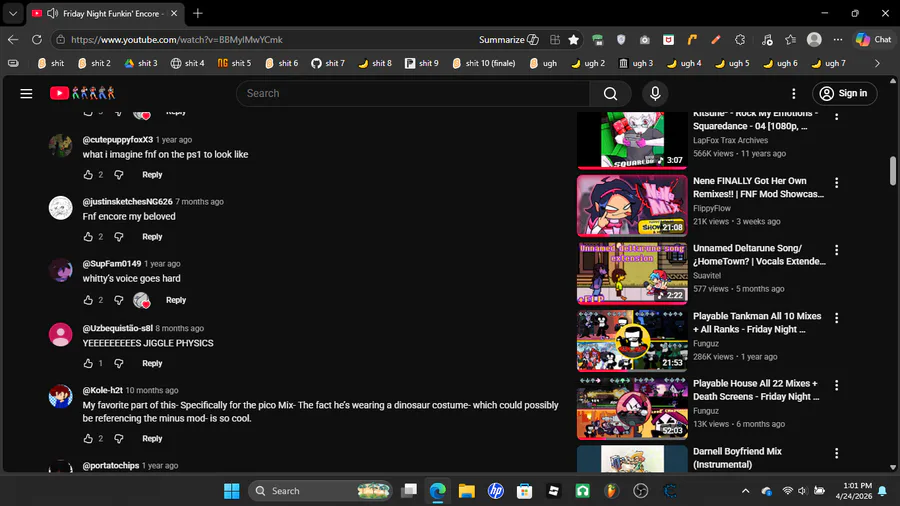The height and width of the screenshot is (506, 900).
Task: Dislike the comment by @cutepuppyfoxX3
Action: 119,174
